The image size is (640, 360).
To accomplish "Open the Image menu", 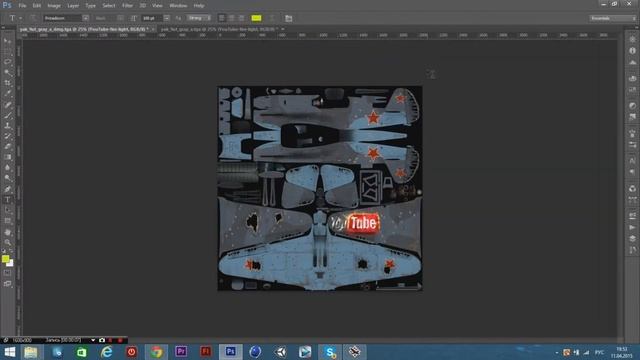I will [x=54, y=6].
